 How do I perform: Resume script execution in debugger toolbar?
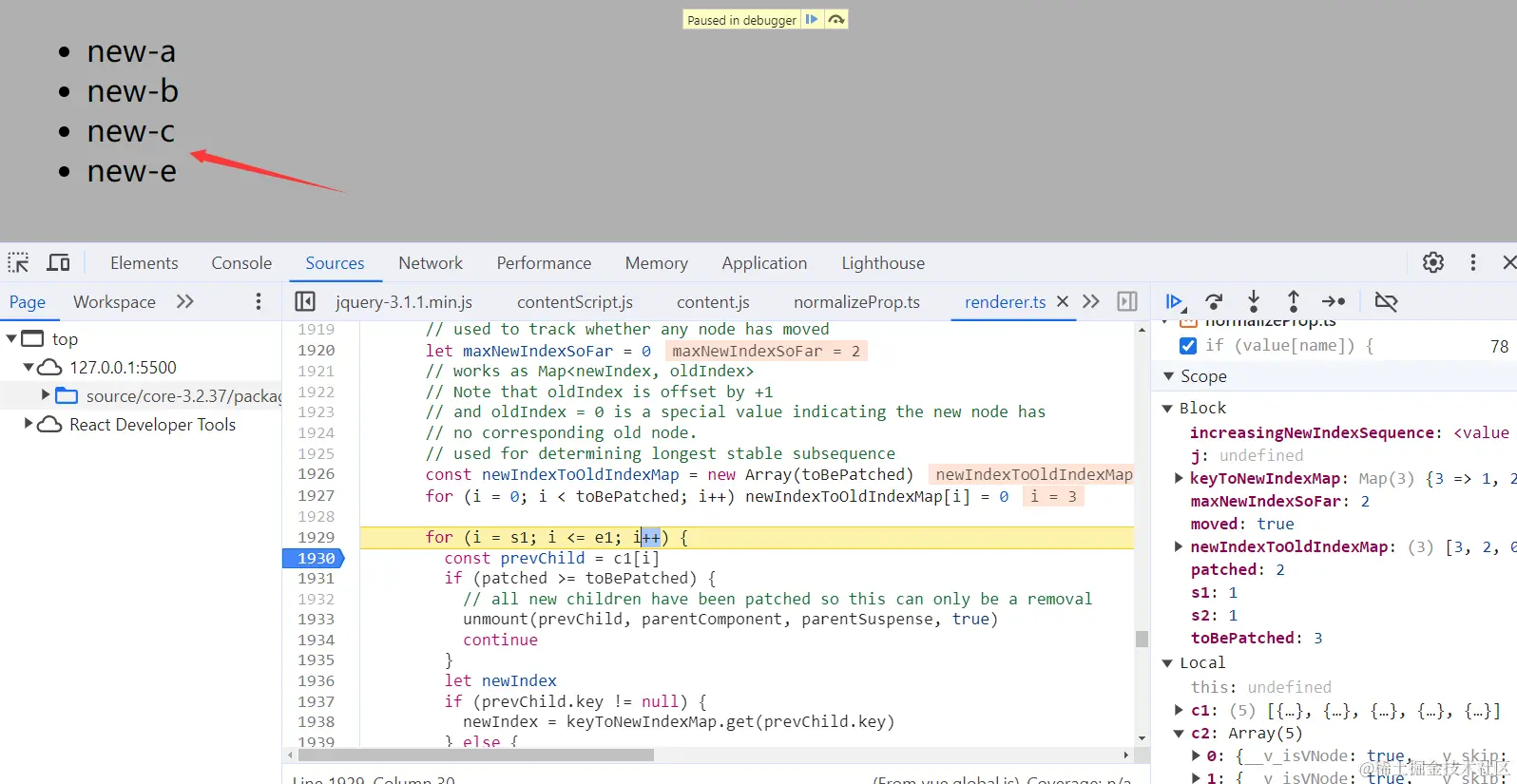[x=1174, y=302]
